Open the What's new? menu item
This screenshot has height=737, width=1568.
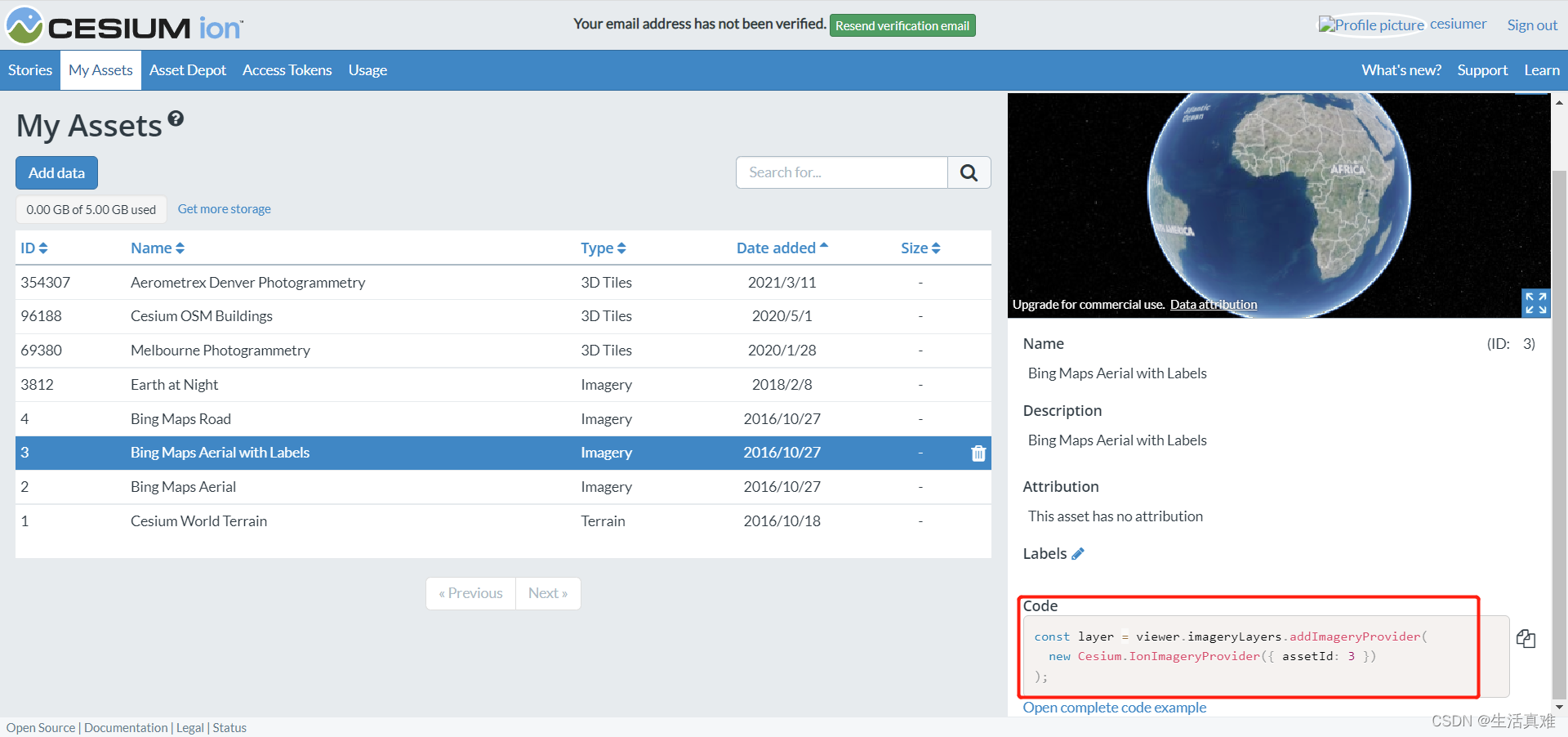click(1401, 70)
